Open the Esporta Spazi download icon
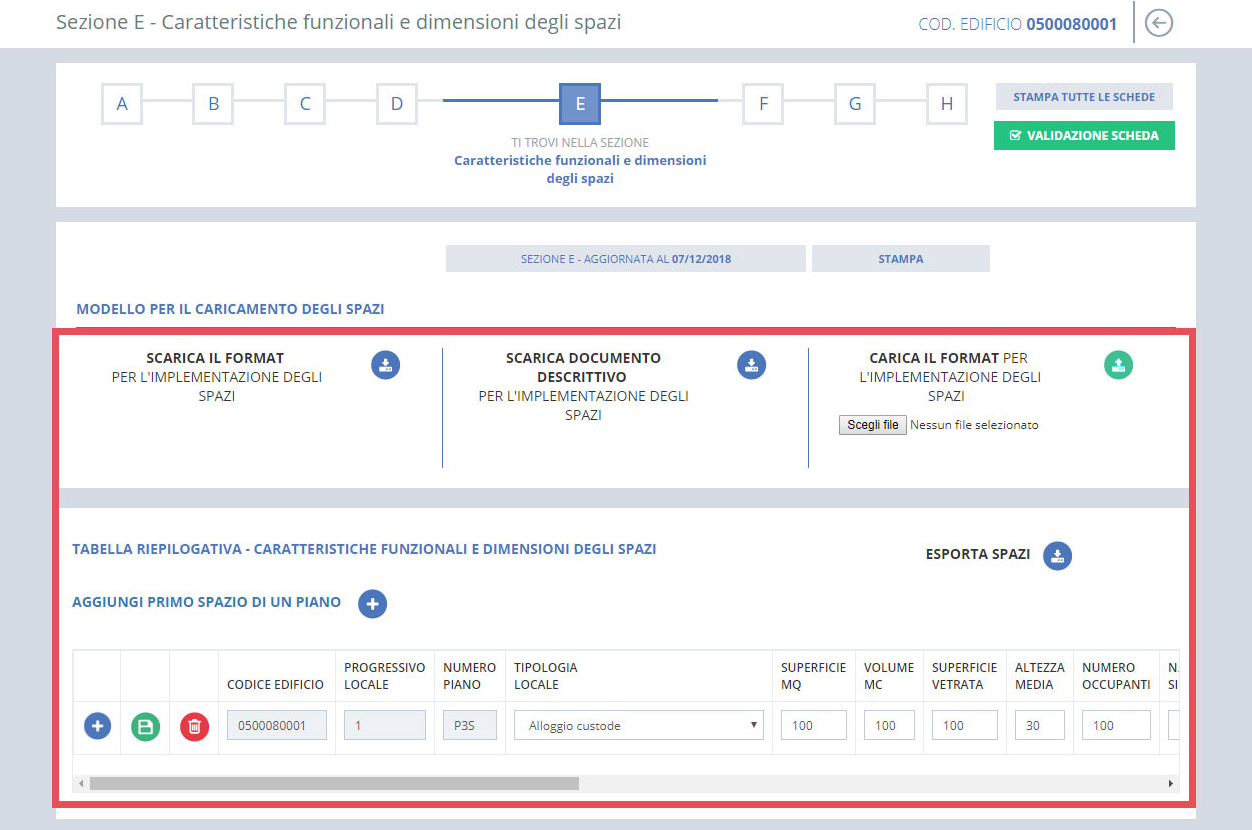Image resolution: width=1252 pixels, height=830 pixels. (x=1057, y=555)
